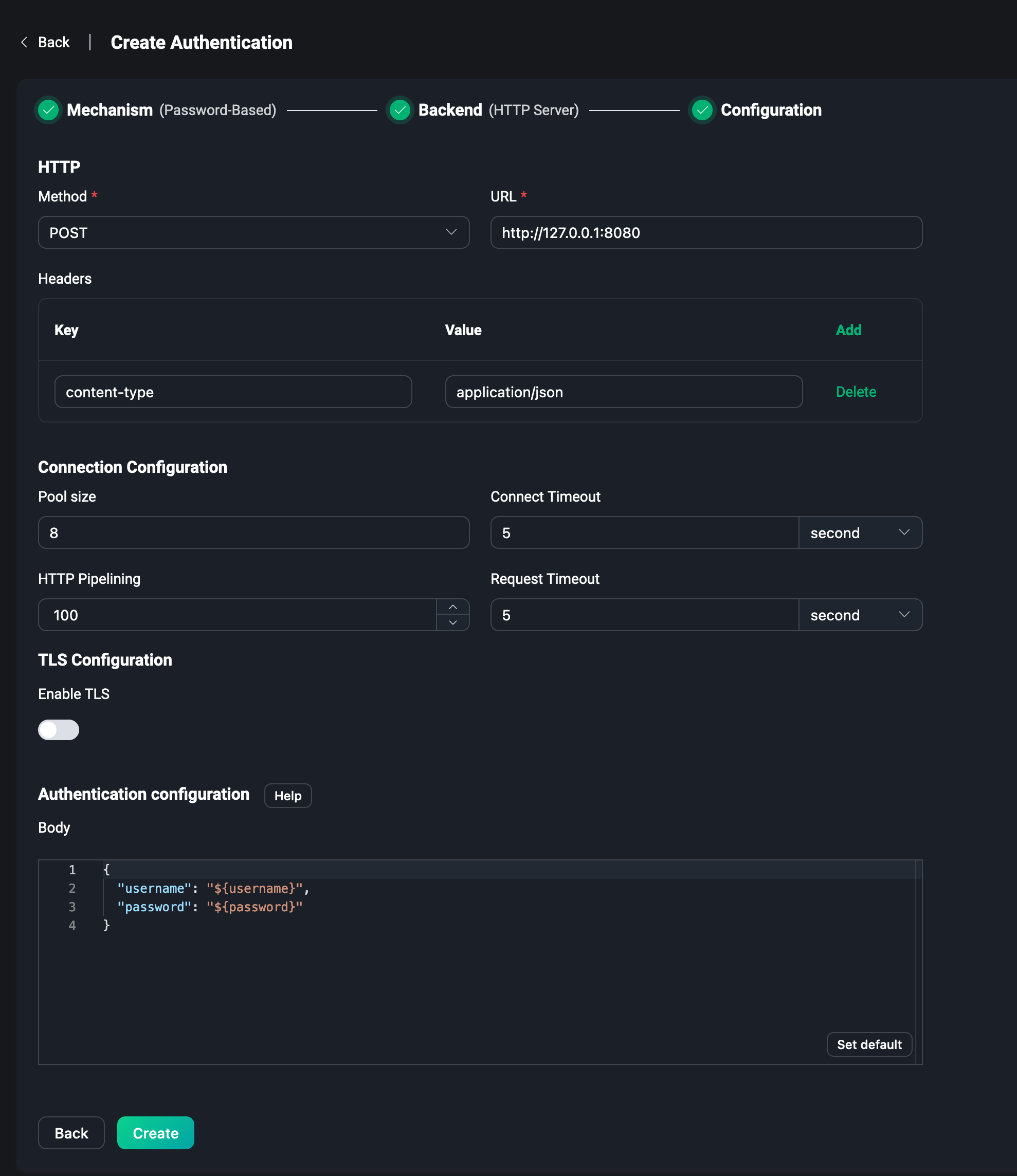Viewport: 1017px width, 1176px height.
Task: Toggle the Enable TLS switch
Action: tap(59, 729)
